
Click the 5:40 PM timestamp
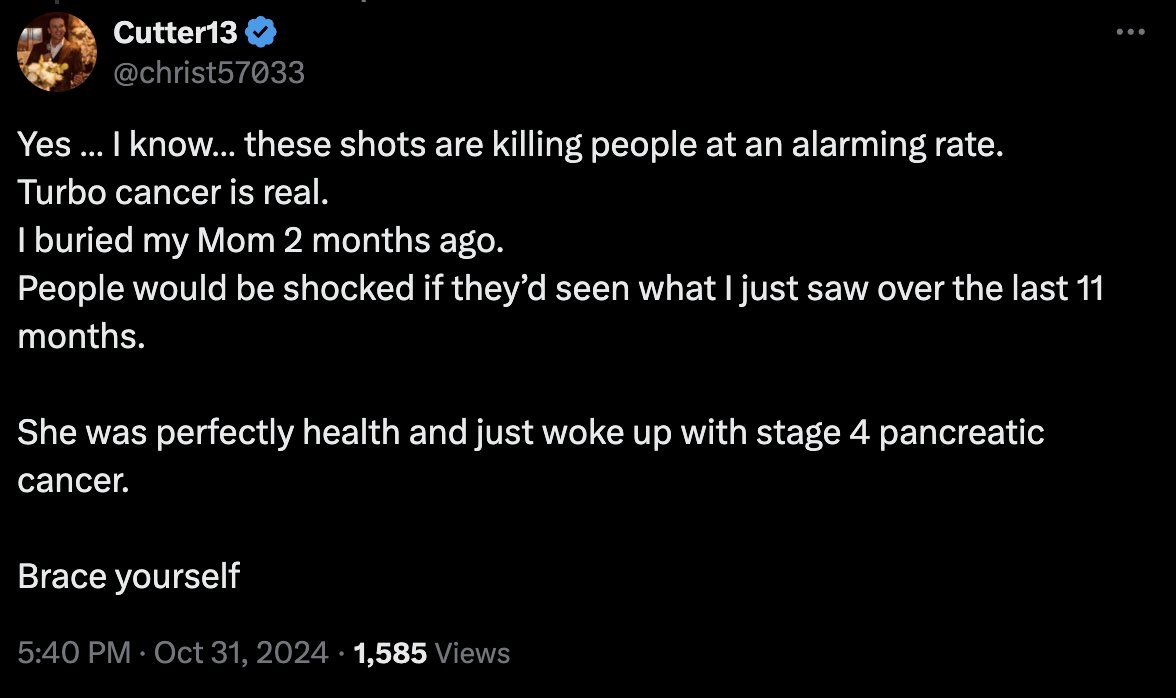tap(74, 653)
